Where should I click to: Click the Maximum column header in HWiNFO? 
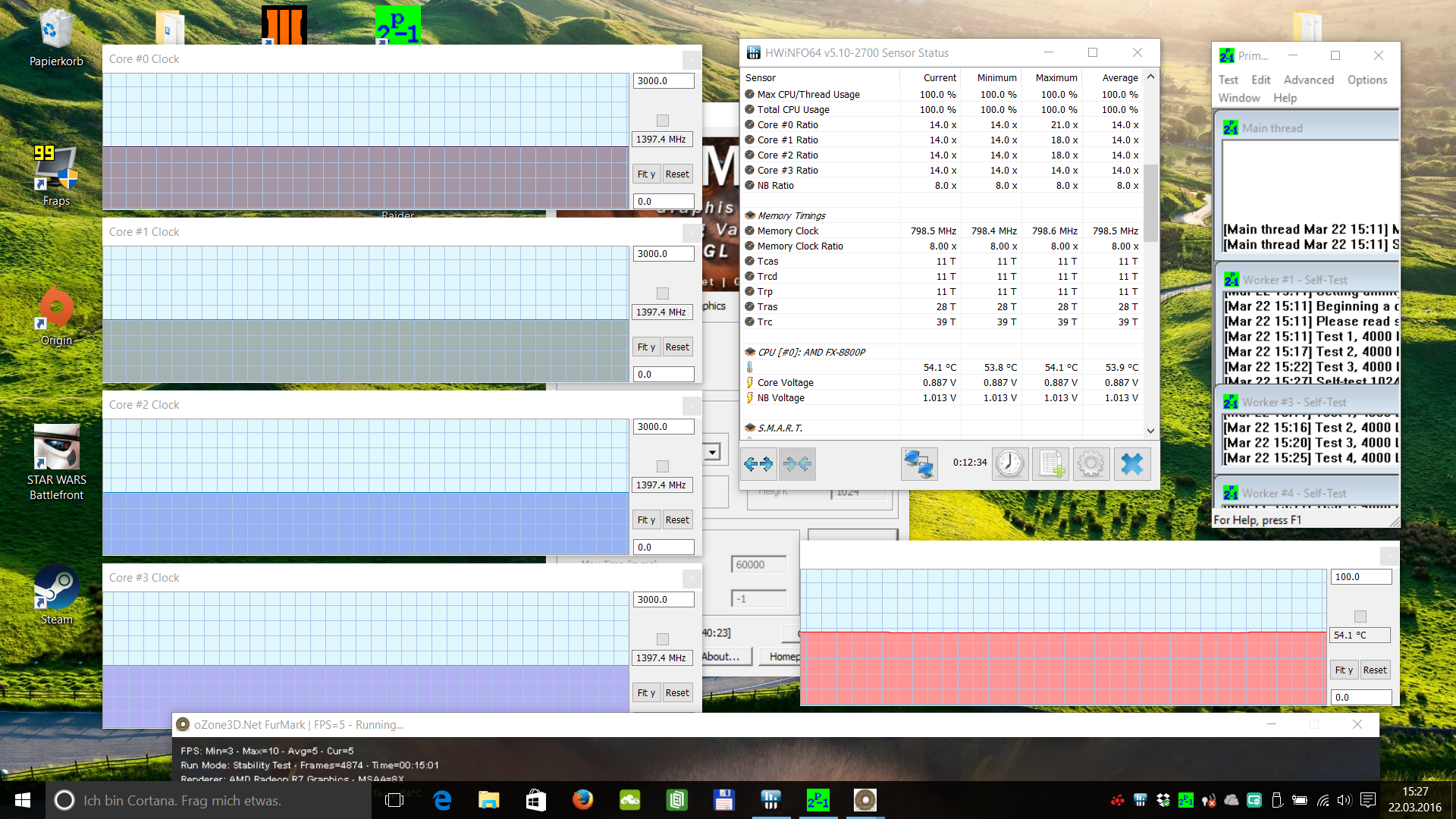pyautogui.click(x=1052, y=77)
